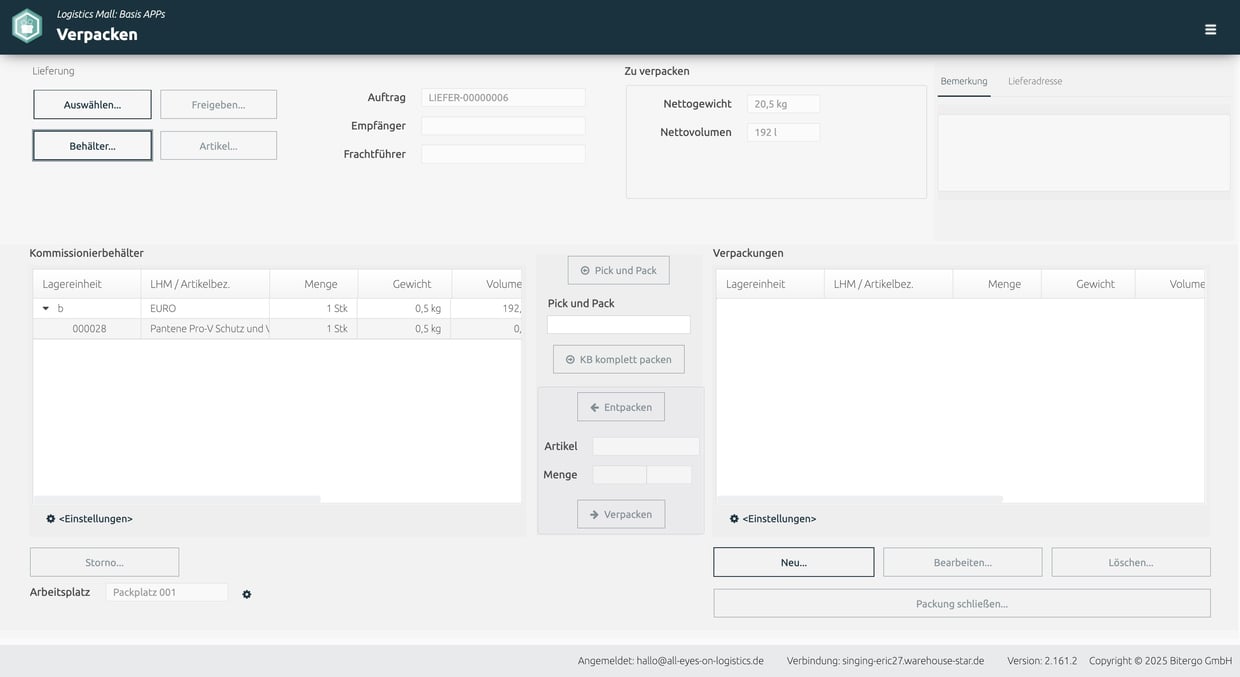Open the hamburger menu in header

click(x=1210, y=29)
